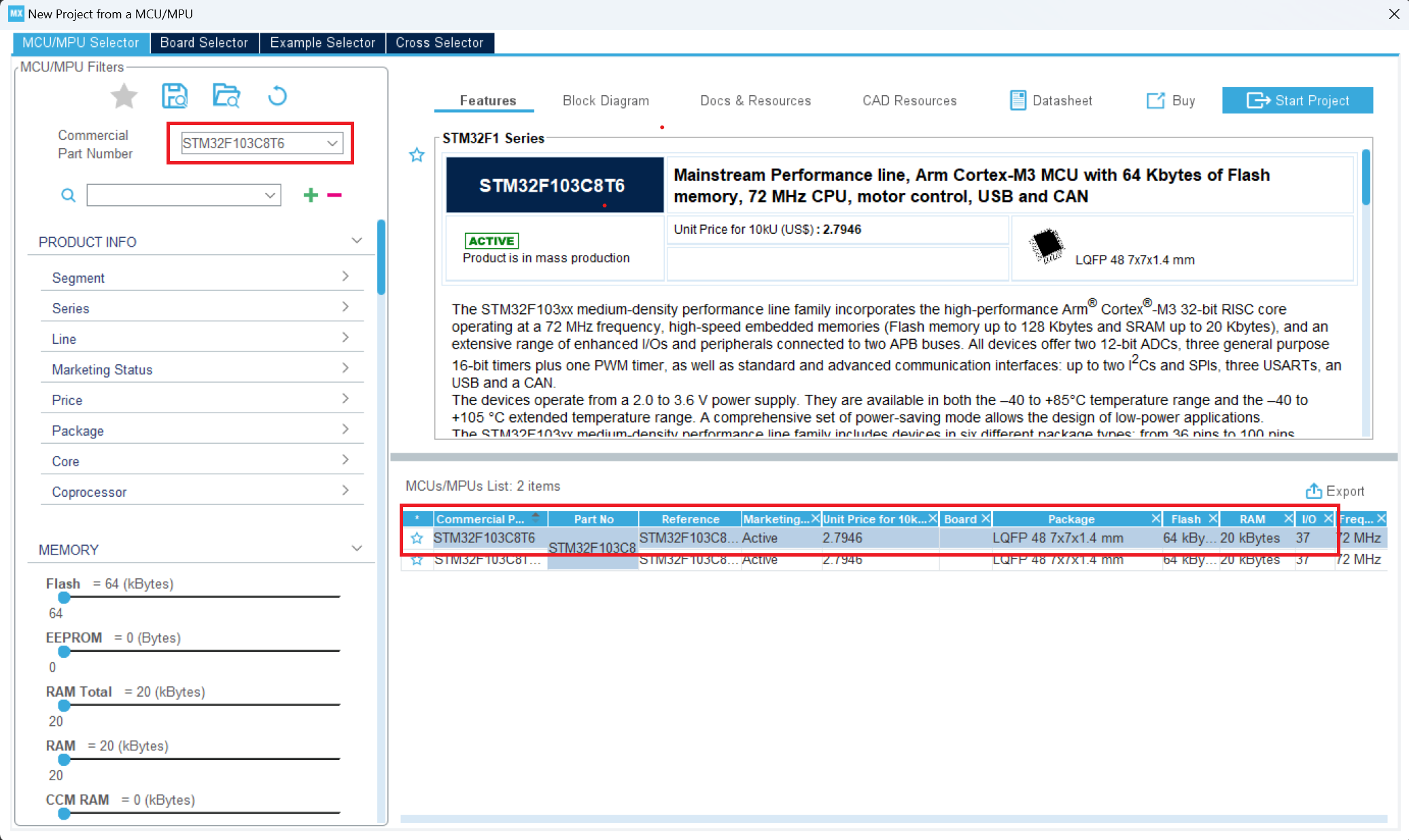The height and width of the screenshot is (840, 1409).
Task: Click the reset filters refresh icon
Action: click(277, 97)
